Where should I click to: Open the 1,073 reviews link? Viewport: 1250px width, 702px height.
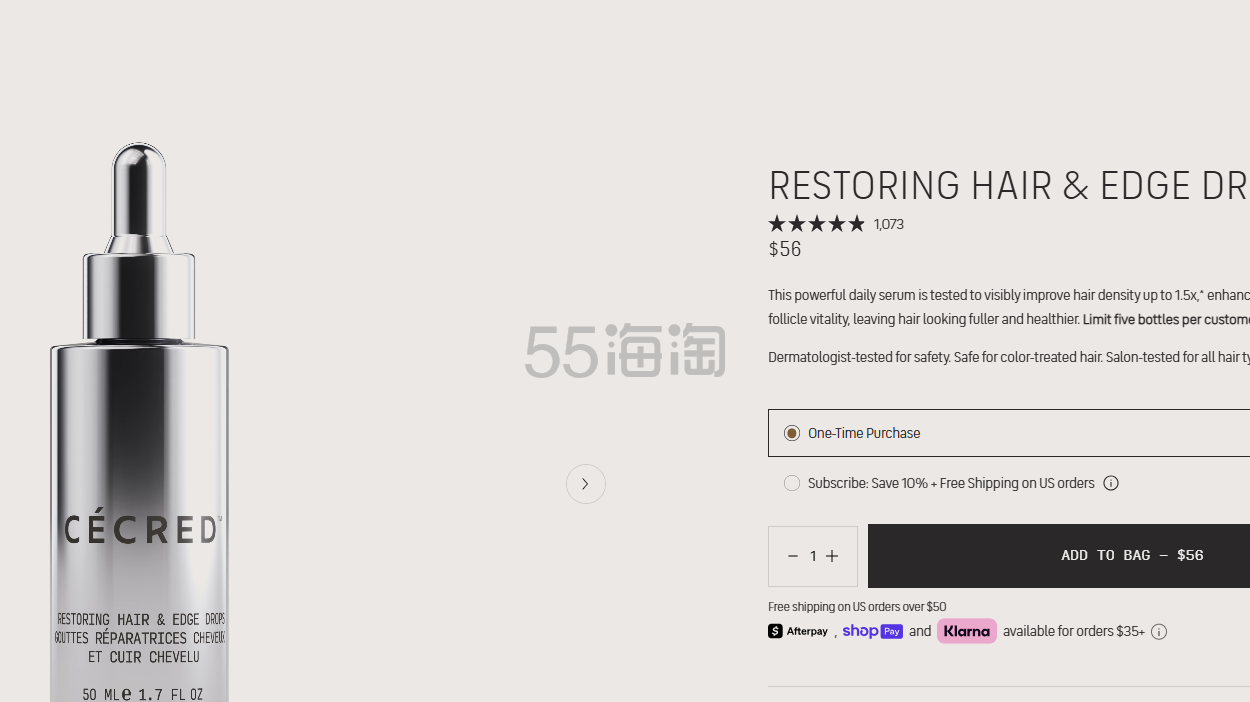click(x=888, y=225)
